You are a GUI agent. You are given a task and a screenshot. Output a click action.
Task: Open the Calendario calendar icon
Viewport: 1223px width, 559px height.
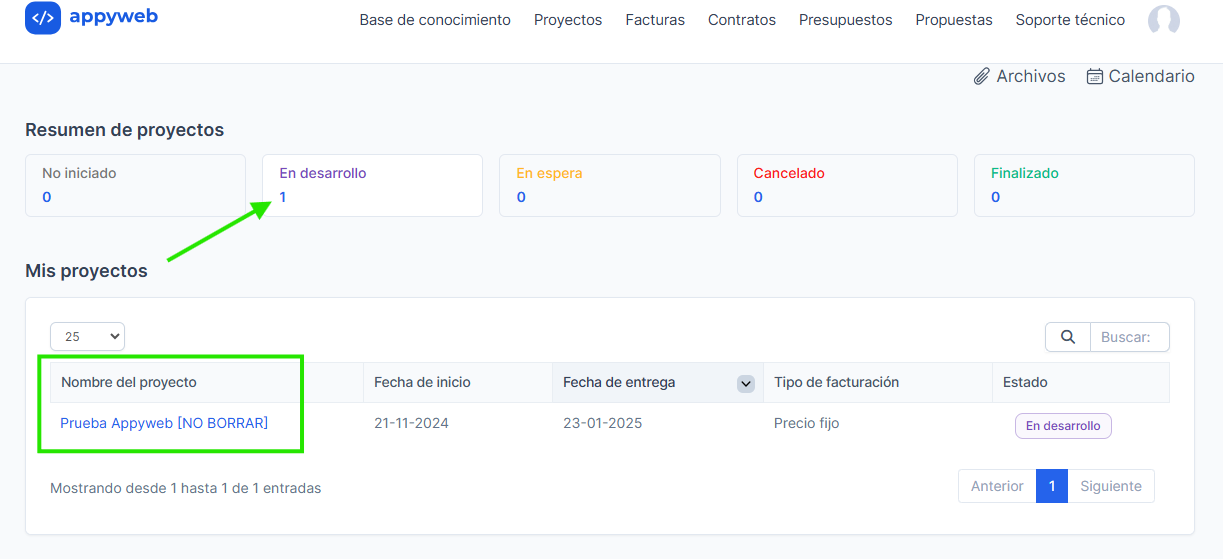[x=1095, y=77]
